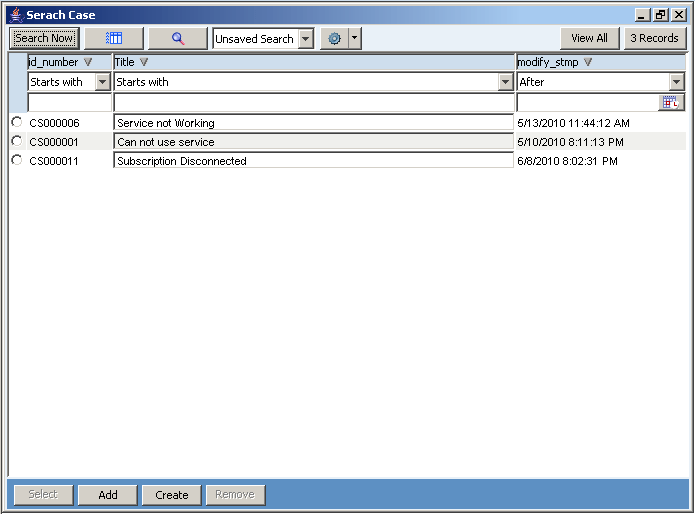
Task: Expand the modify_stmp 'After' operator dropdown
Action: point(677,82)
